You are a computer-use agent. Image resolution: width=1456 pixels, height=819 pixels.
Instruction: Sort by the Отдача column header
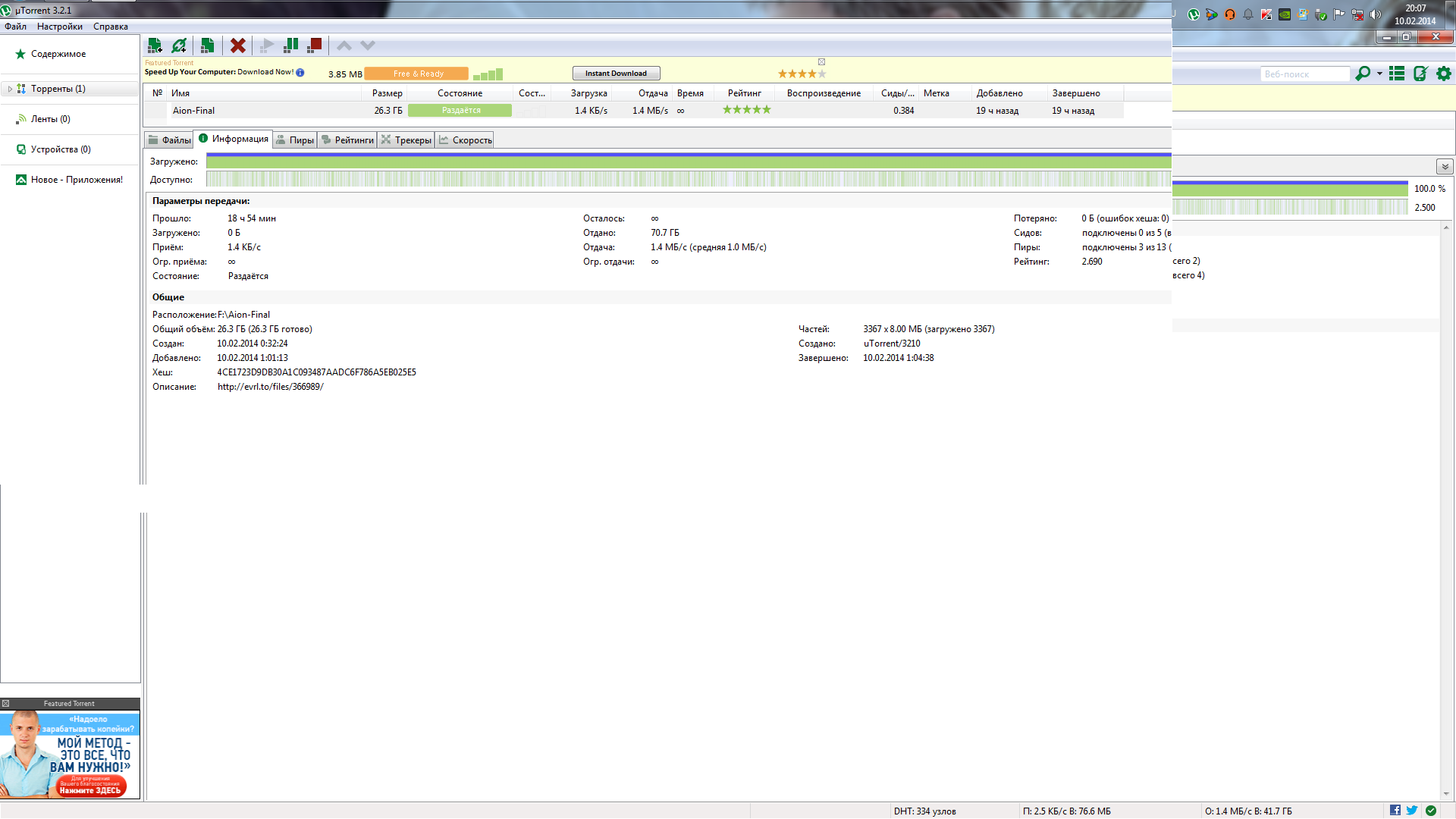point(642,93)
